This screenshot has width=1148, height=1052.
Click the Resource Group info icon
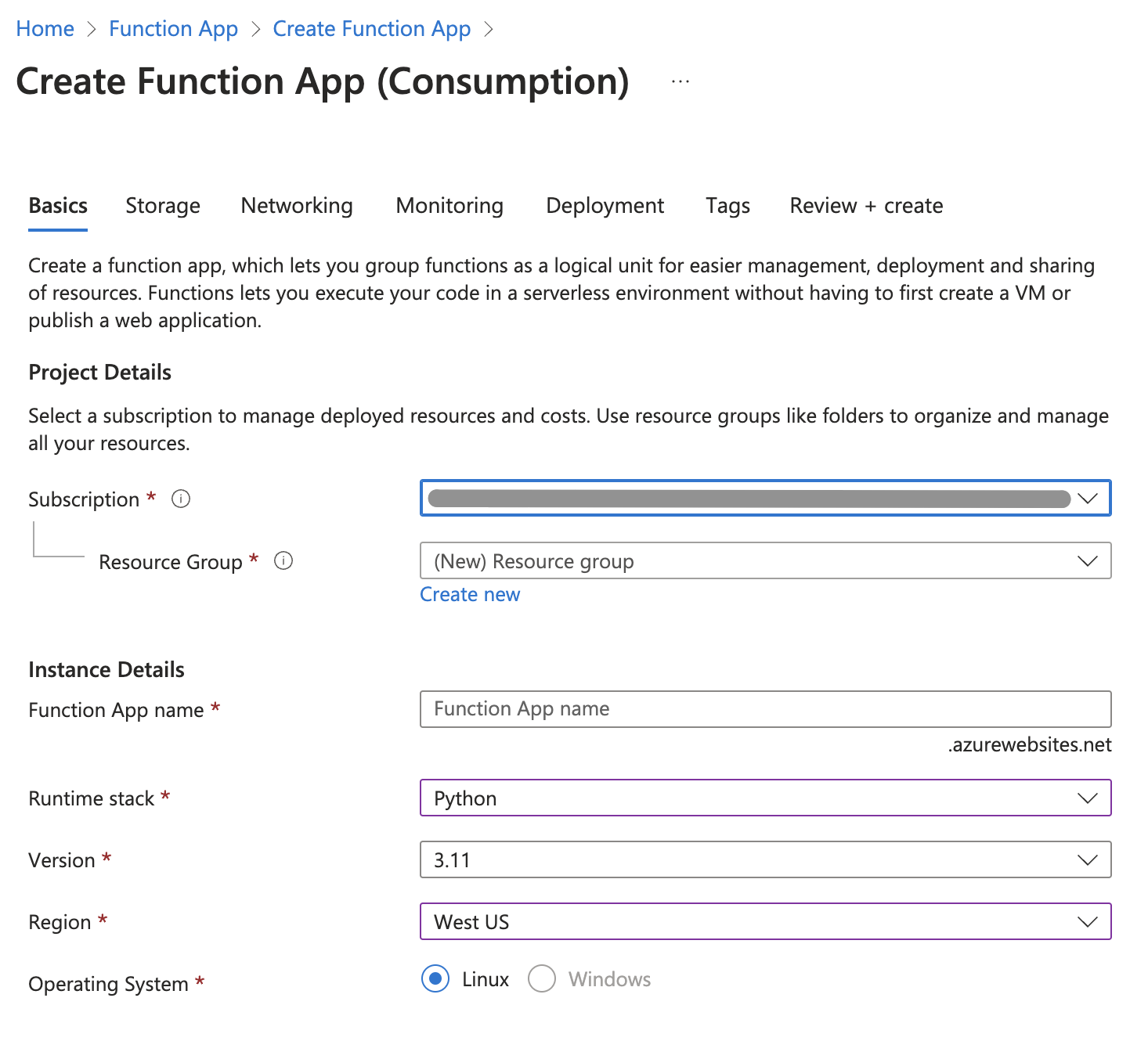click(x=283, y=560)
